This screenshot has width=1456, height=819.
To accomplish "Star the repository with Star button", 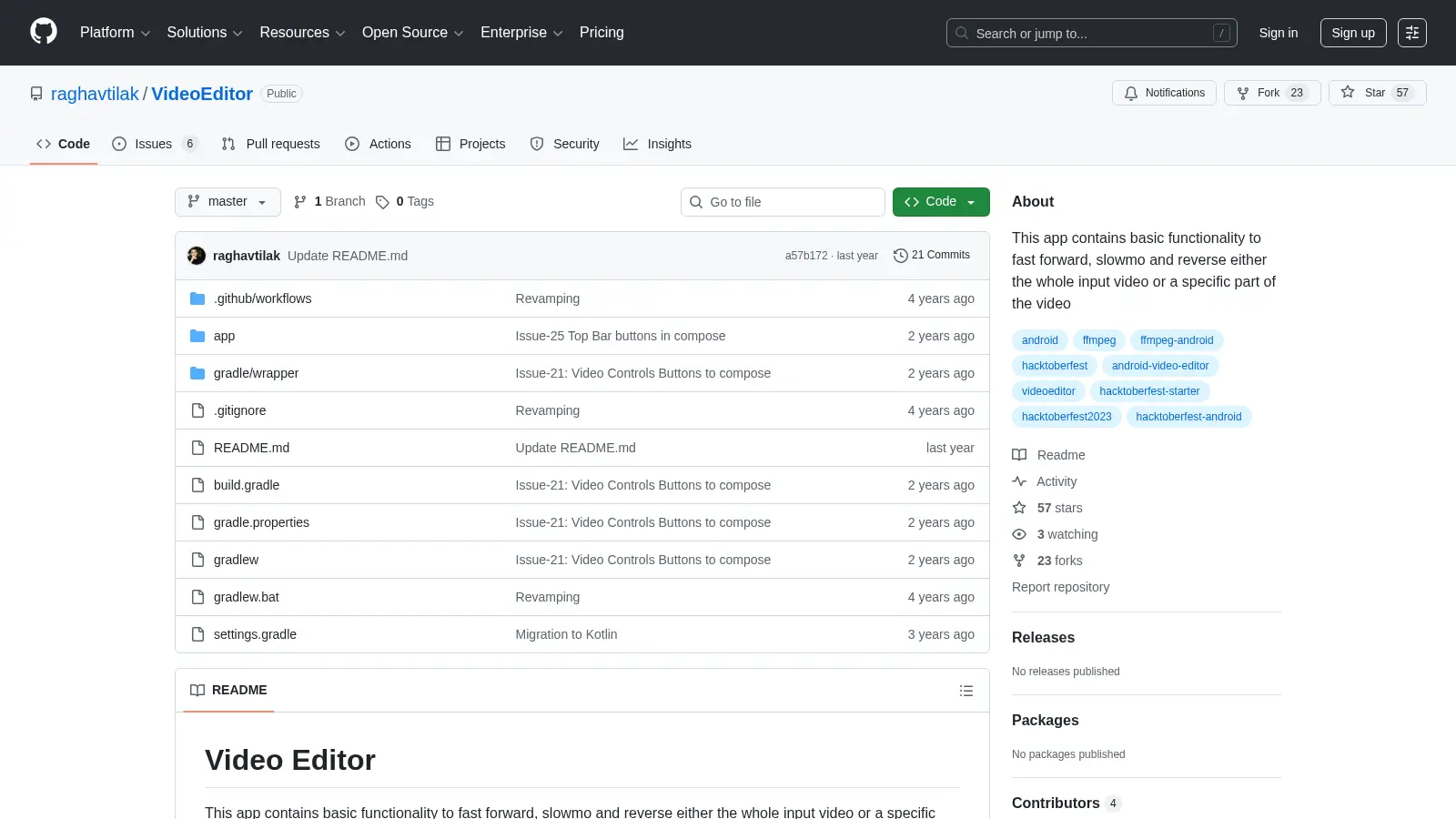I will coord(1378,93).
